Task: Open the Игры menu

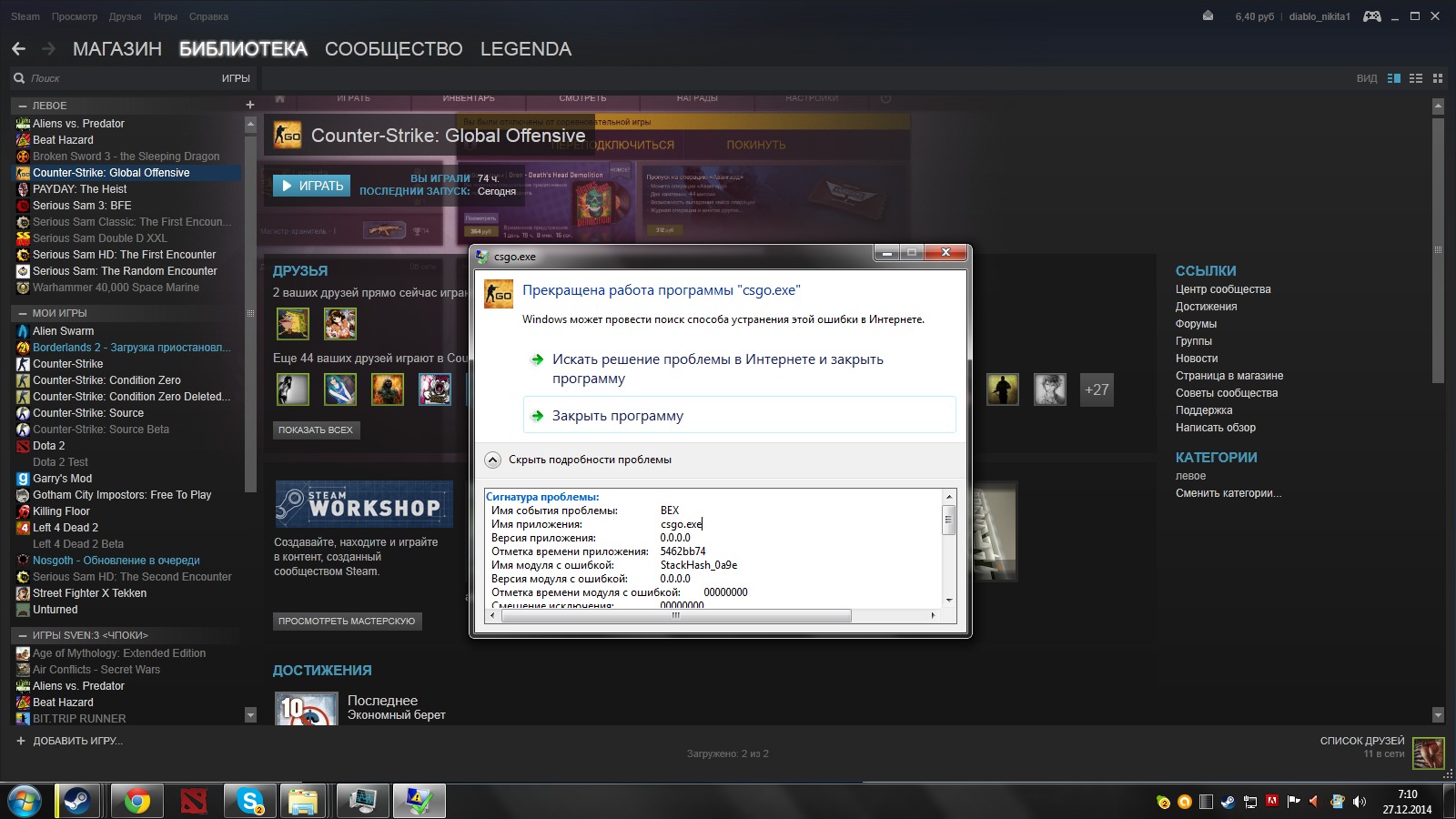Action: coord(165,16)
